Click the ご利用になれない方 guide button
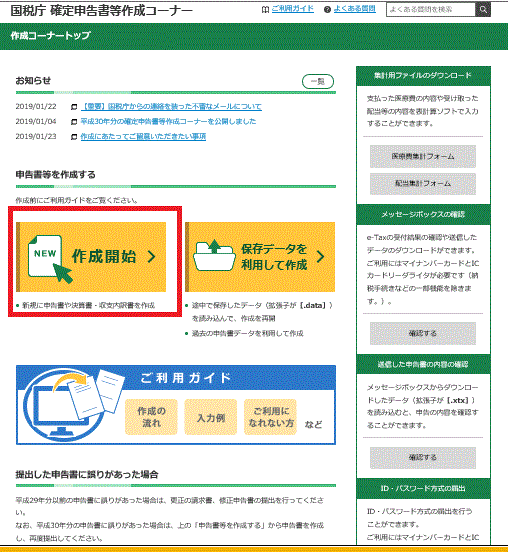 pyautogui.click(x=270, y=417)
